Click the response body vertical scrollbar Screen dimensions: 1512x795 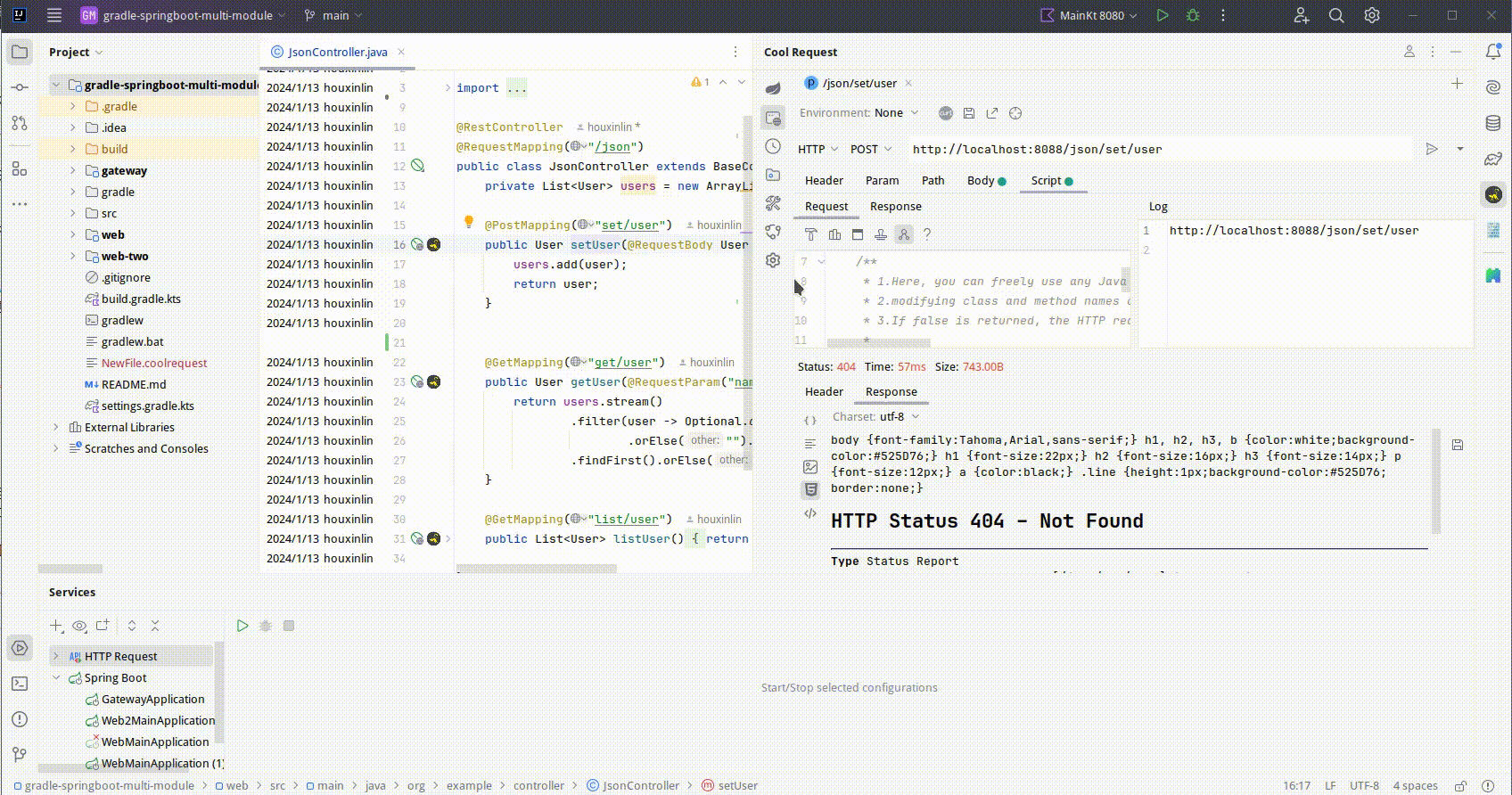(1435, 481)
